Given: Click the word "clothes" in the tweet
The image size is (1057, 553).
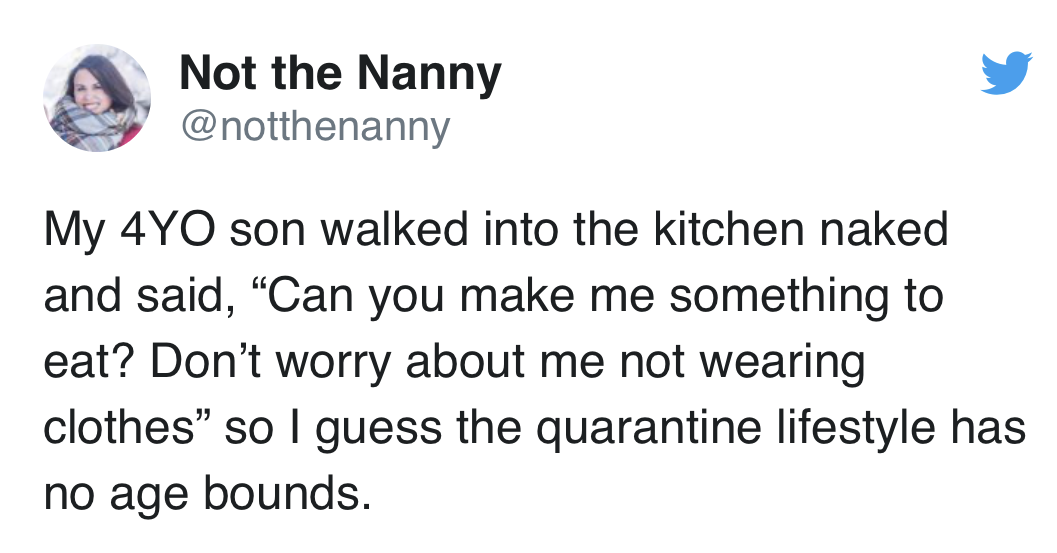Looking at the screenshot, I should pyautogui.click(x=111, y=428).
